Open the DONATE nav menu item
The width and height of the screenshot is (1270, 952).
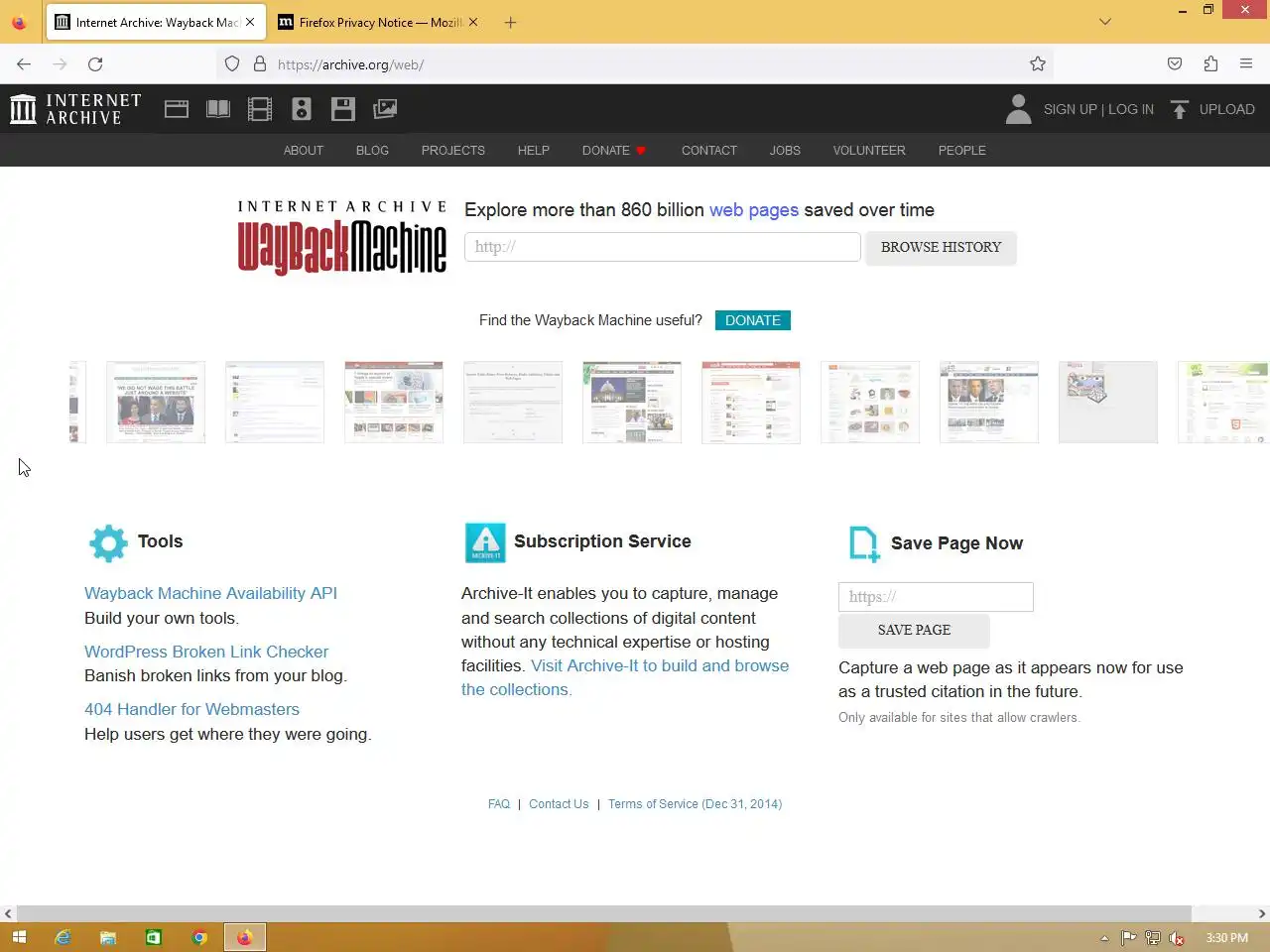coord(614,151)
